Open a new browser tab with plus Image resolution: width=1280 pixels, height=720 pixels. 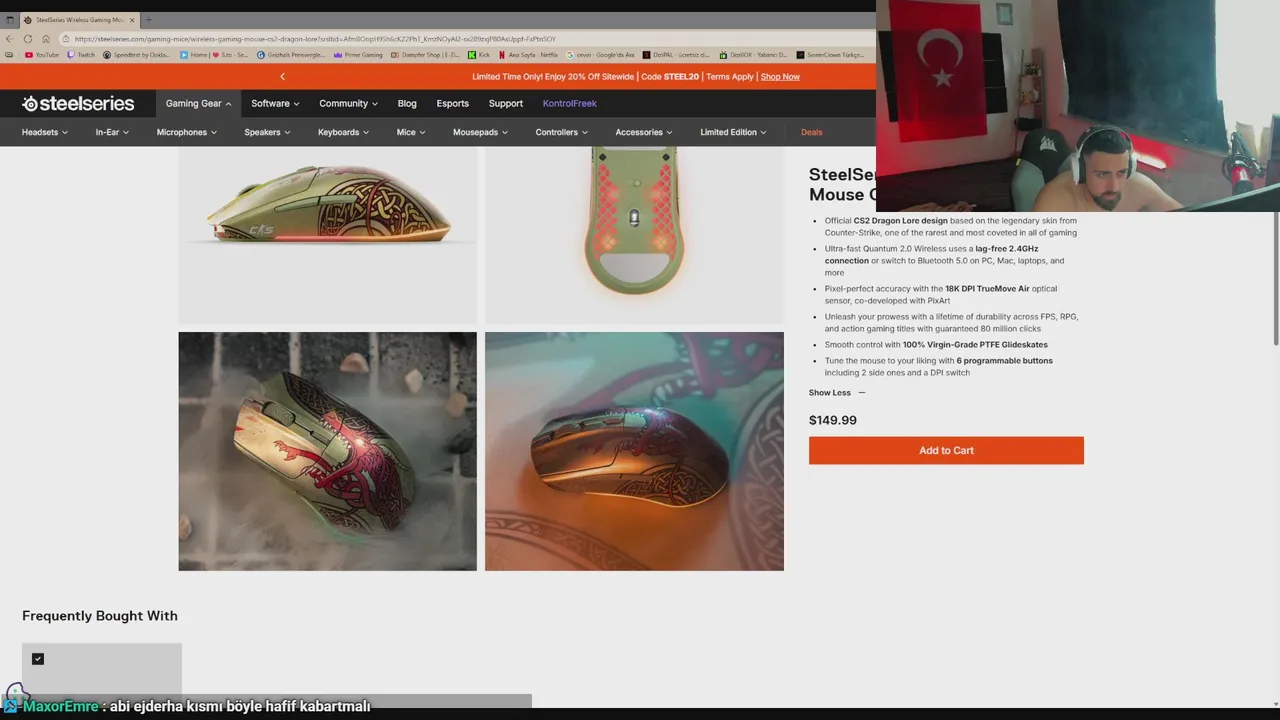[148, 19]
